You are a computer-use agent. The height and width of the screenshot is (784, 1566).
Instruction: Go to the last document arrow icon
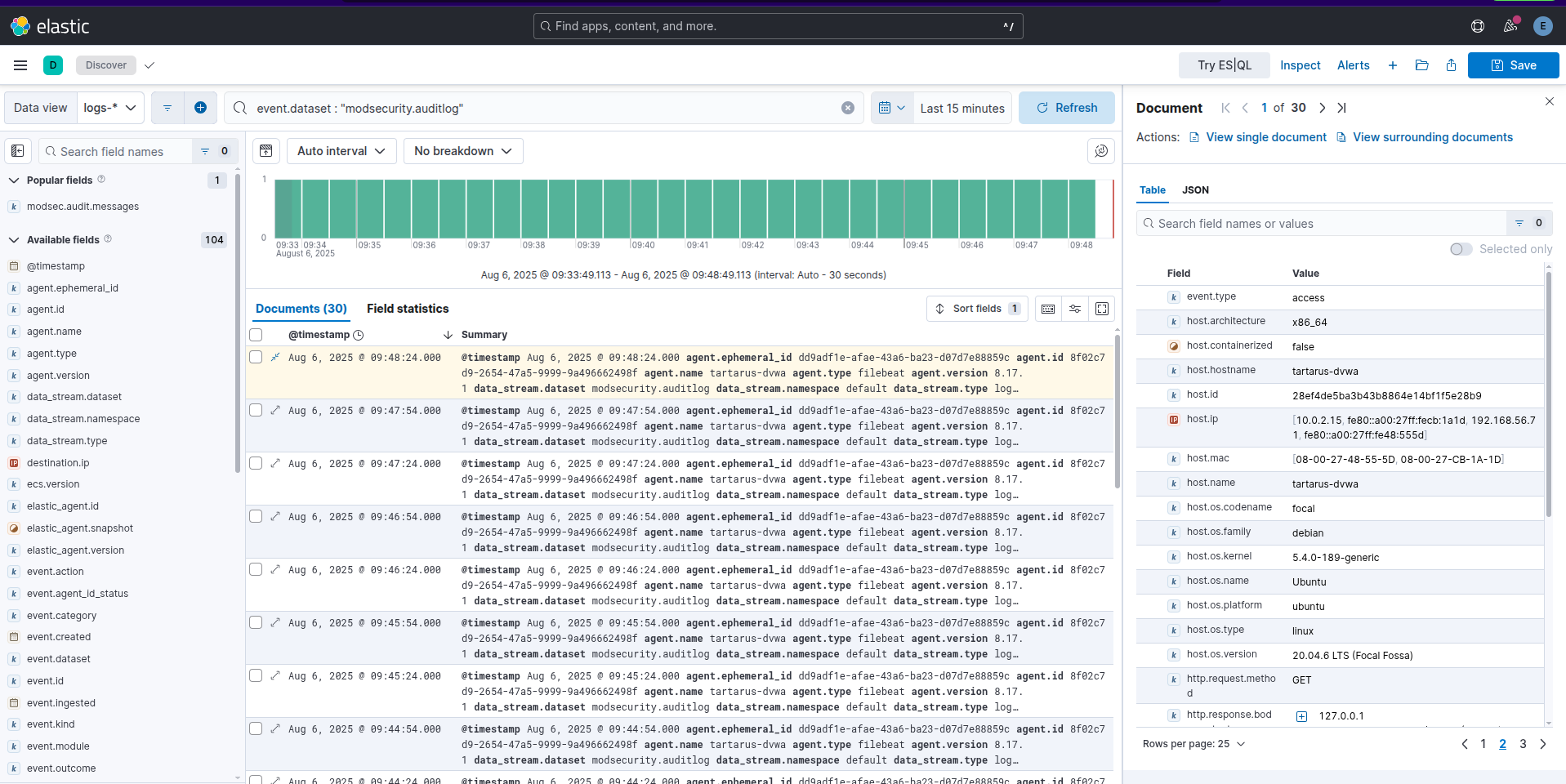[x=1341, y=108]
